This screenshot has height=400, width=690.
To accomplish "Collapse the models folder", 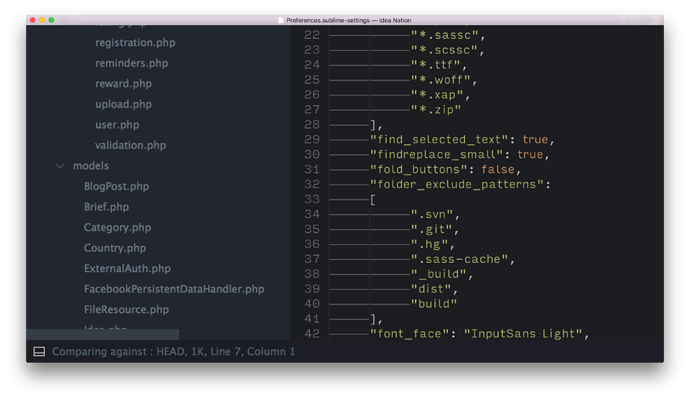I will 61,166.
